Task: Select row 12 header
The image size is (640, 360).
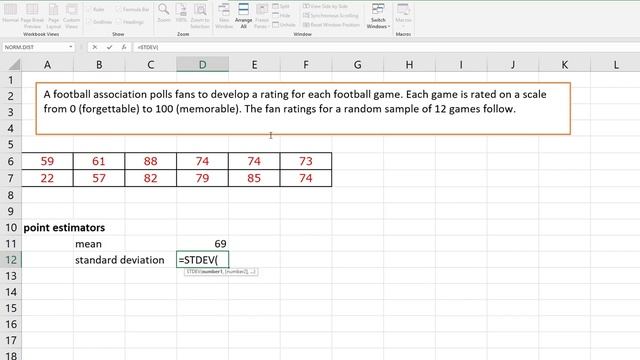Action: [x=11, y=260]
